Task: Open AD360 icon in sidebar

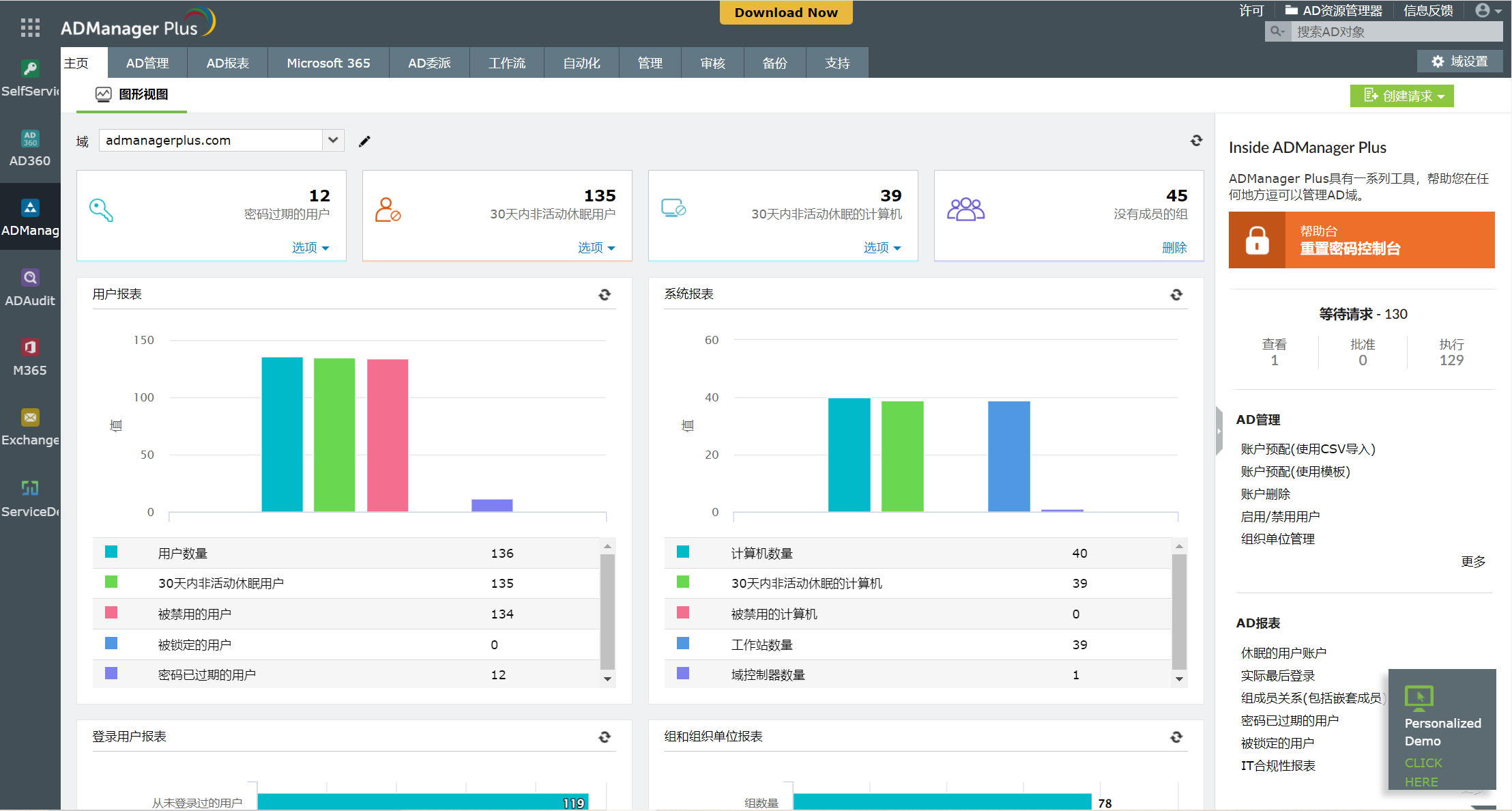Action: click(x=30, y=139)
